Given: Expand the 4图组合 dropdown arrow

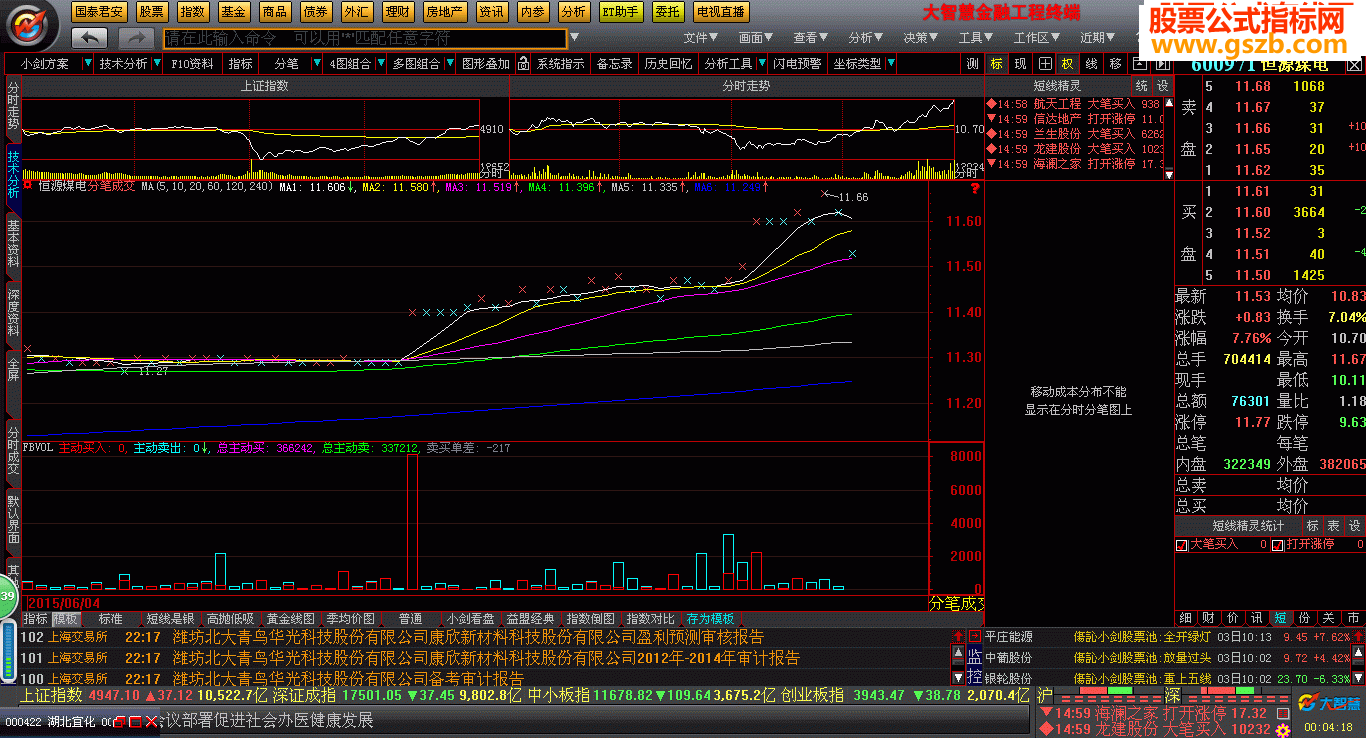Looking at the screenshot, I should [380, 64].
